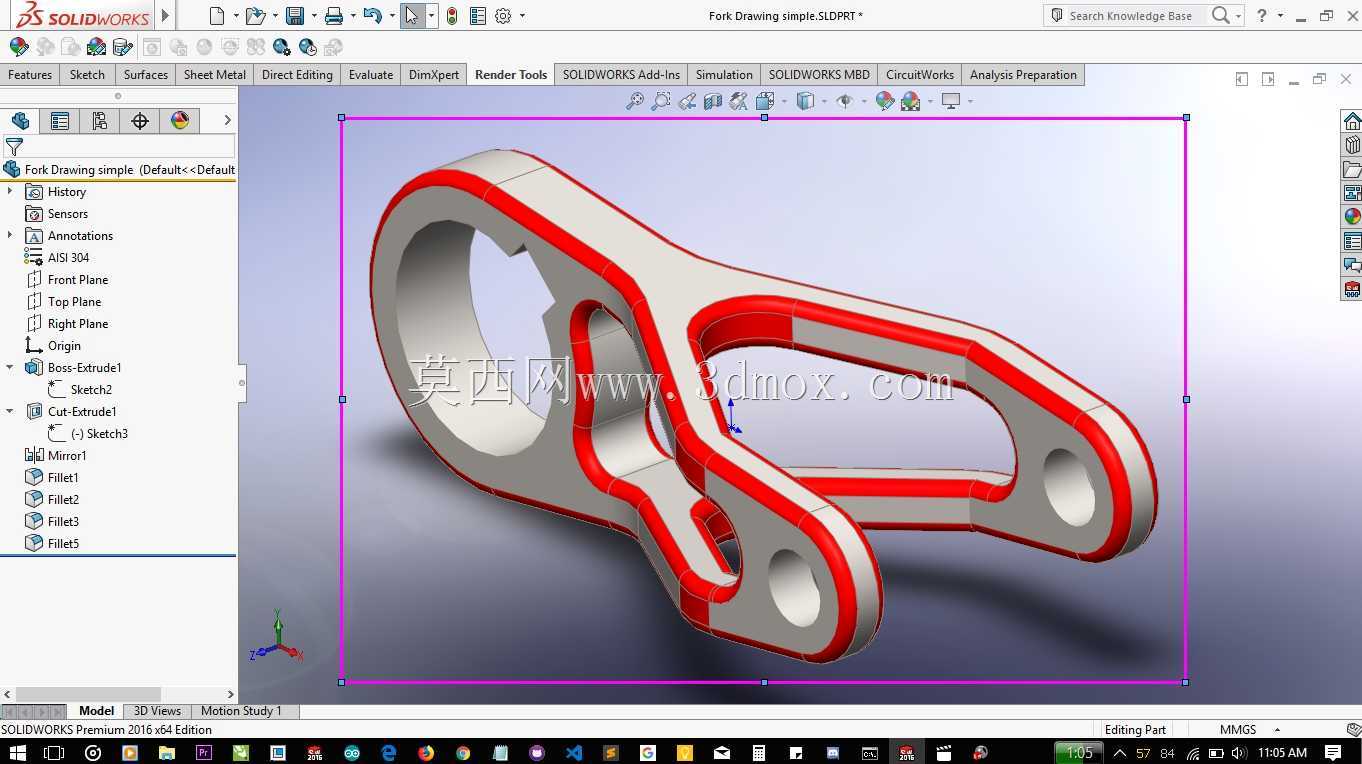Click the Print icon
Screen dimensions: 1362x764
click(334, 15)
